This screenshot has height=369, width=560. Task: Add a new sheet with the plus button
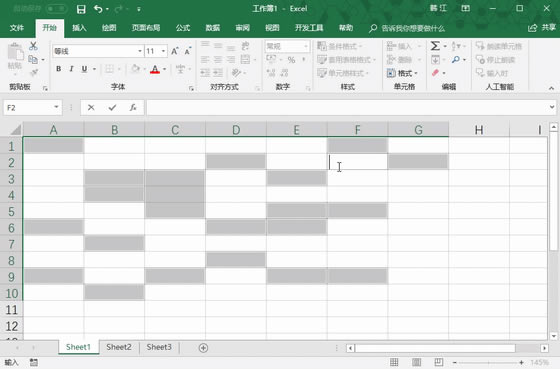click(203, 348)
